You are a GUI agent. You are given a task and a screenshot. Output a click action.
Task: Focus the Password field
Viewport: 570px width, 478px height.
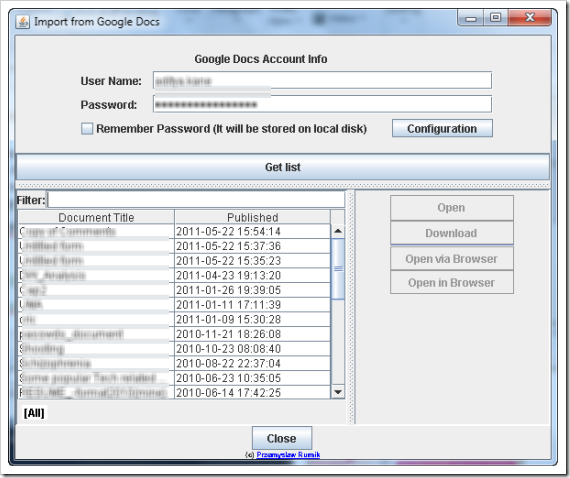322,104
